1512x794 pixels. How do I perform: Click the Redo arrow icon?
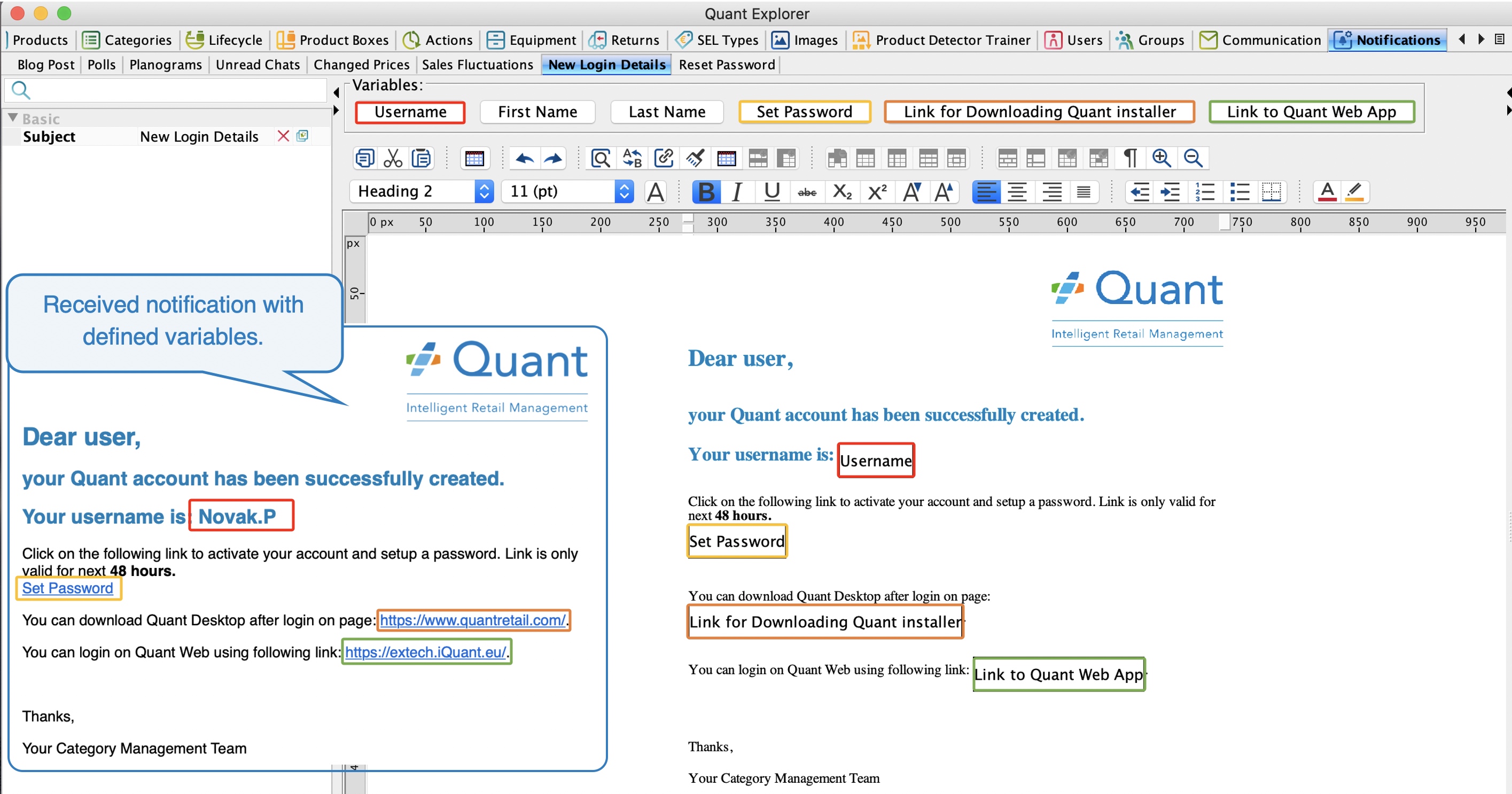pos(553,158)
